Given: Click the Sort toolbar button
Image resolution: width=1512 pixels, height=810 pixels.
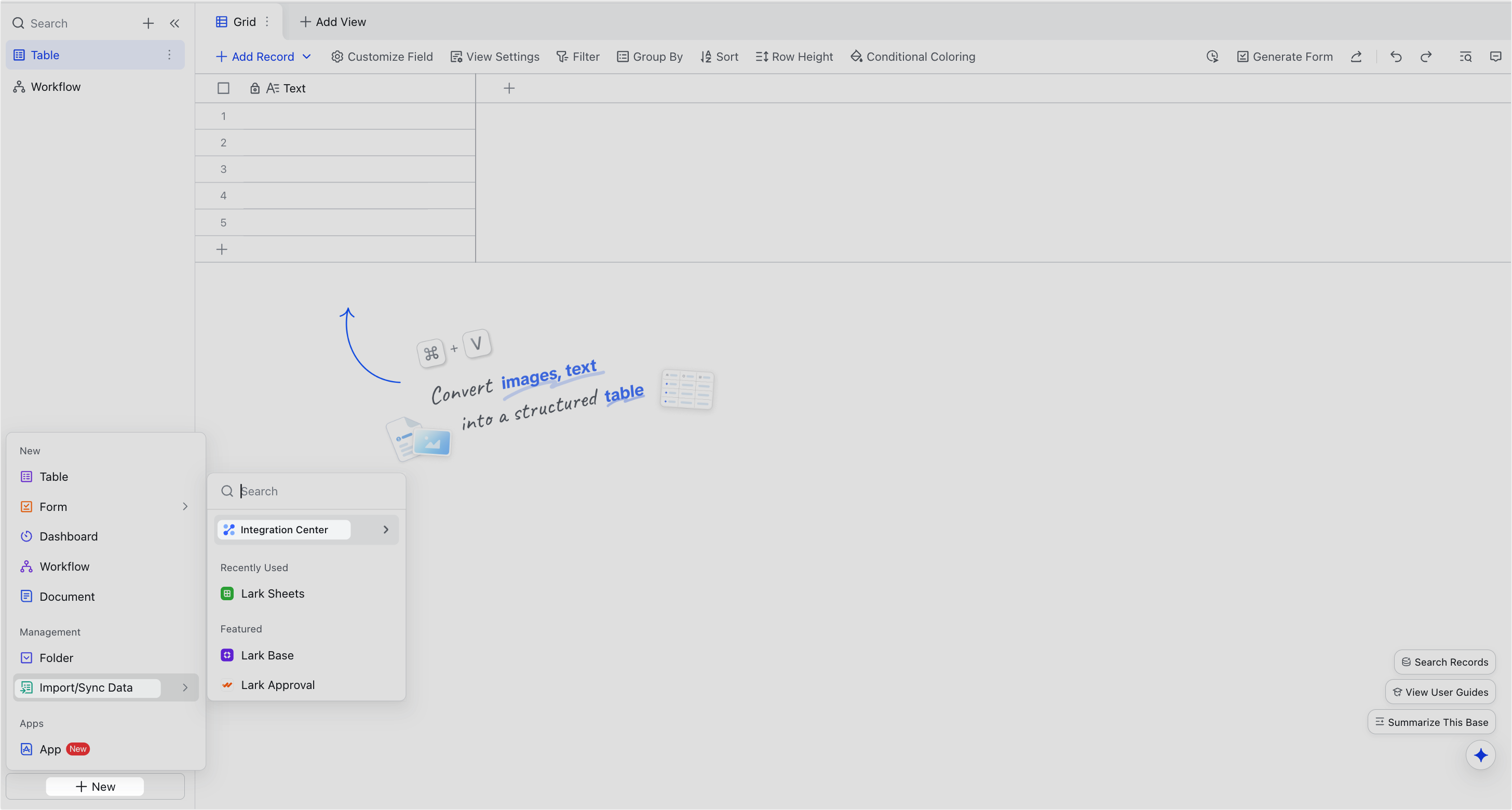Looking at the screenshot, I should click(x=719, y=57).
